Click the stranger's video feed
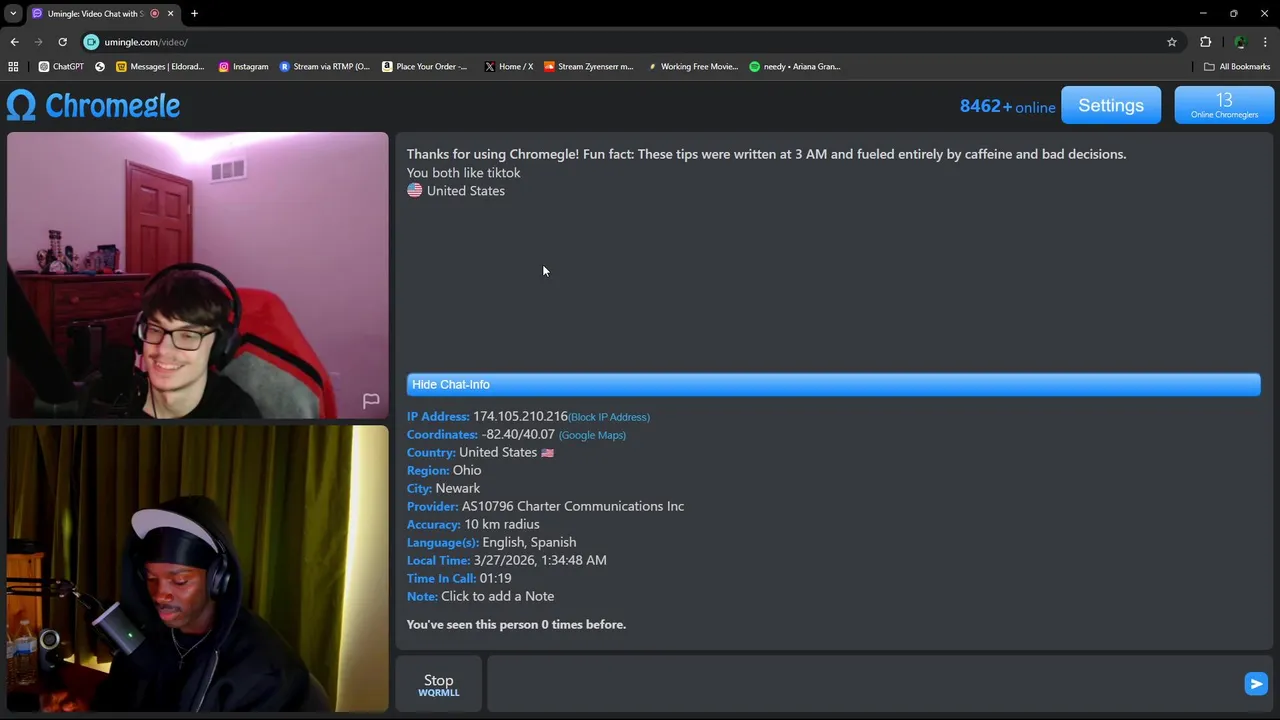1280x720 pixels. point(198,275)
